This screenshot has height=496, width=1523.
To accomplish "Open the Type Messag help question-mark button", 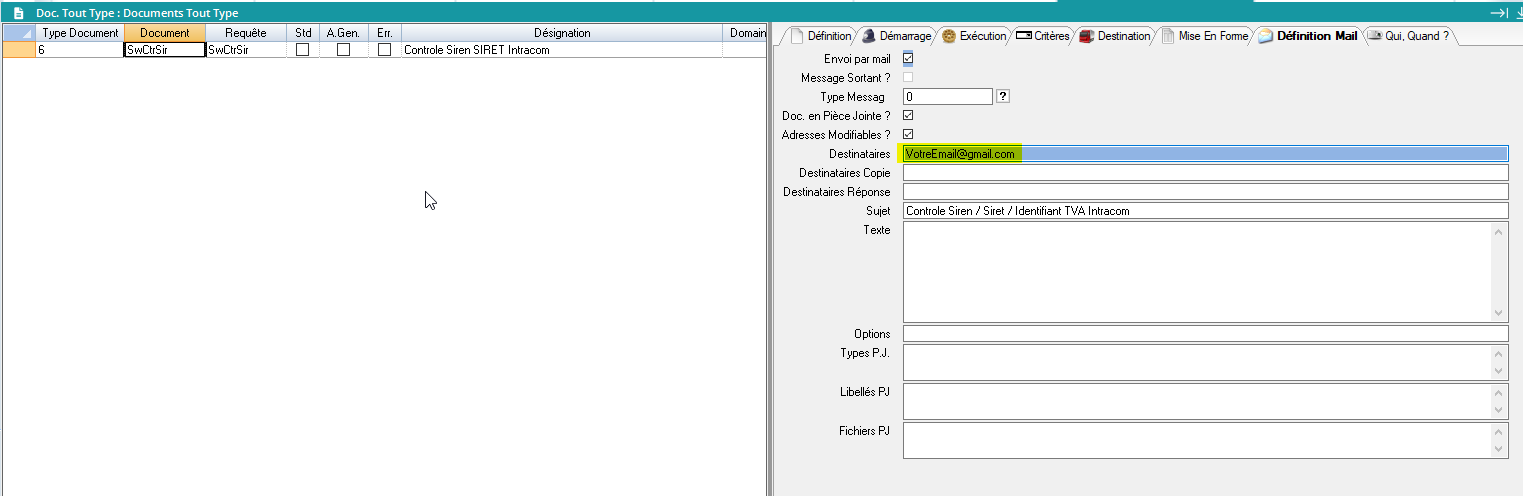I will click(x=1003, y=97).
